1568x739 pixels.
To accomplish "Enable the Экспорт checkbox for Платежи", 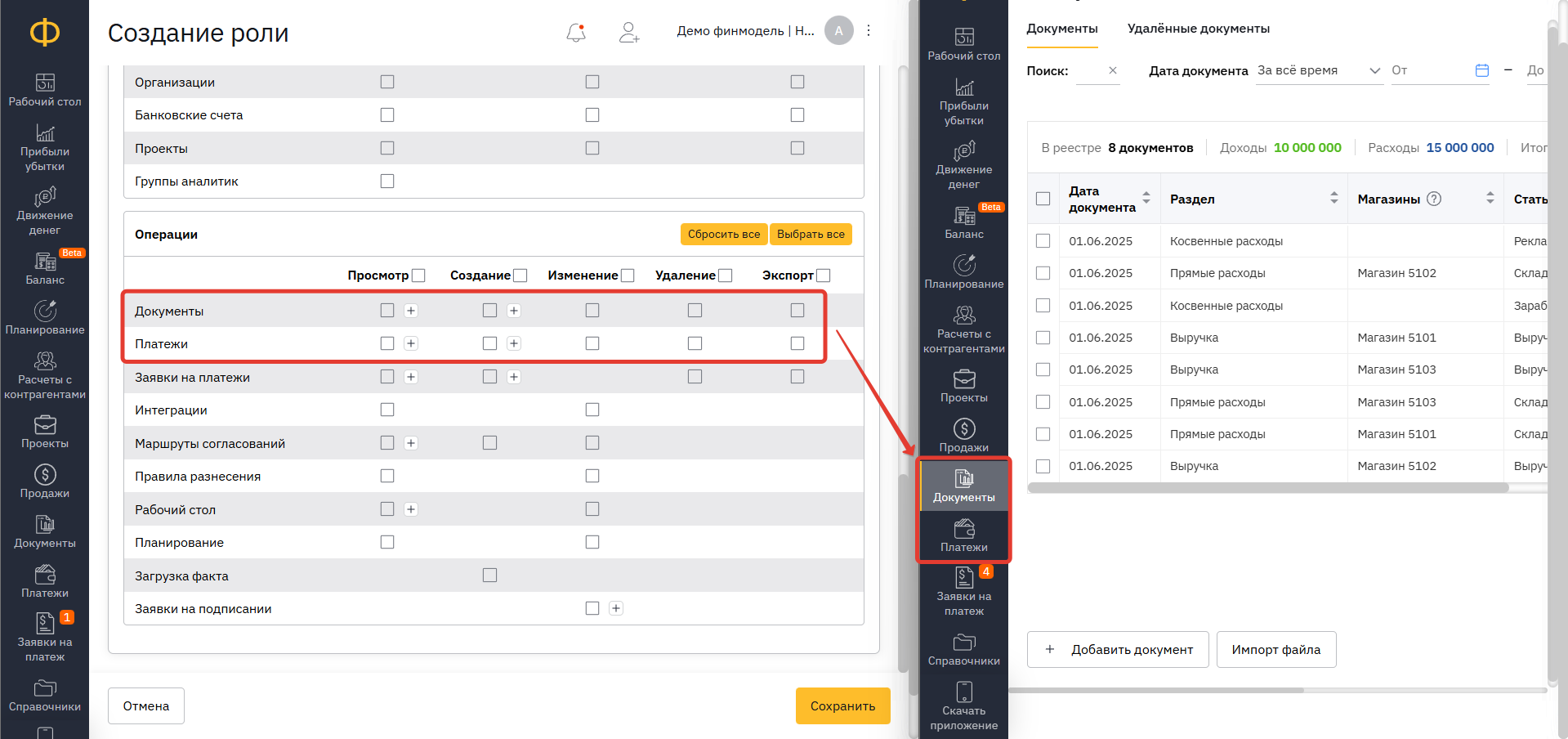I will coord(797,343).
